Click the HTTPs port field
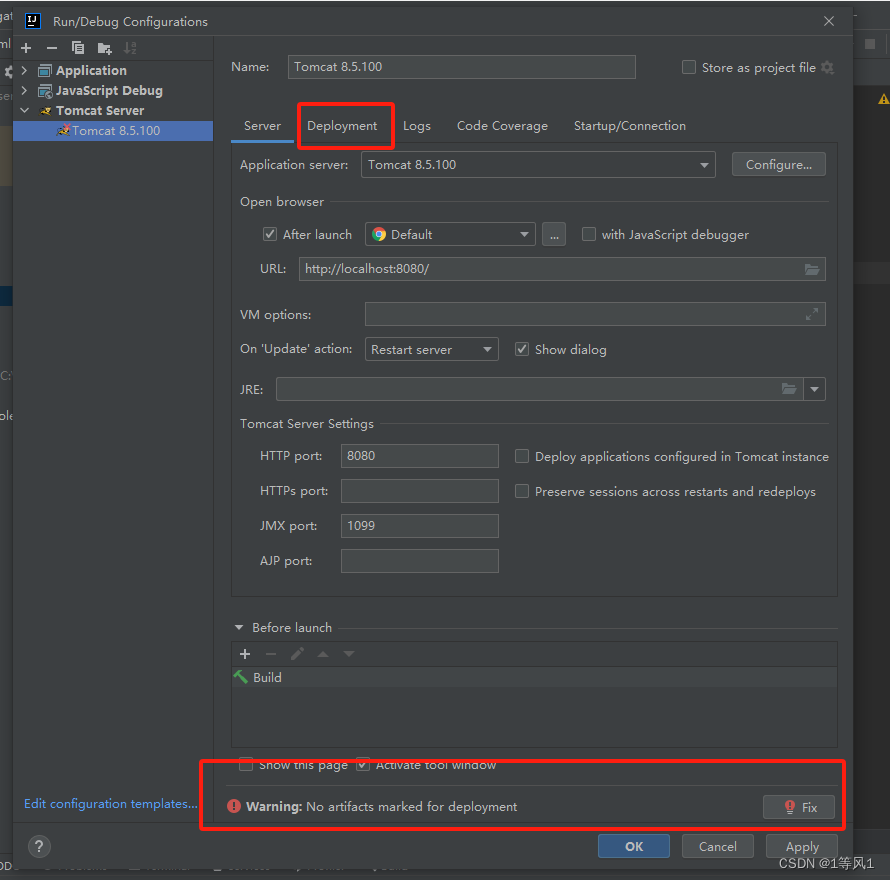 point(419,491)
